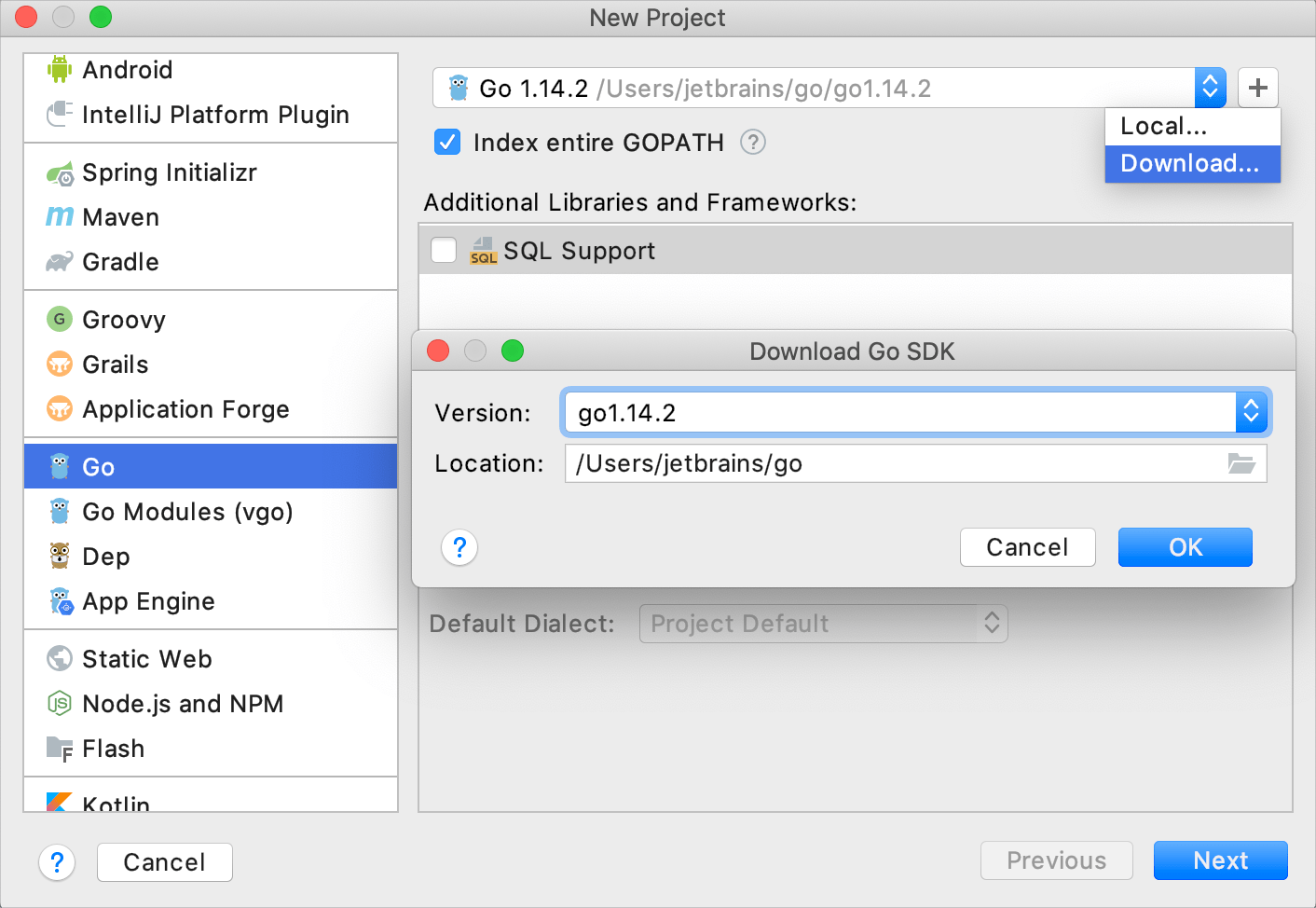Click the Spring Initializr leaf icon

coord(60,172)
